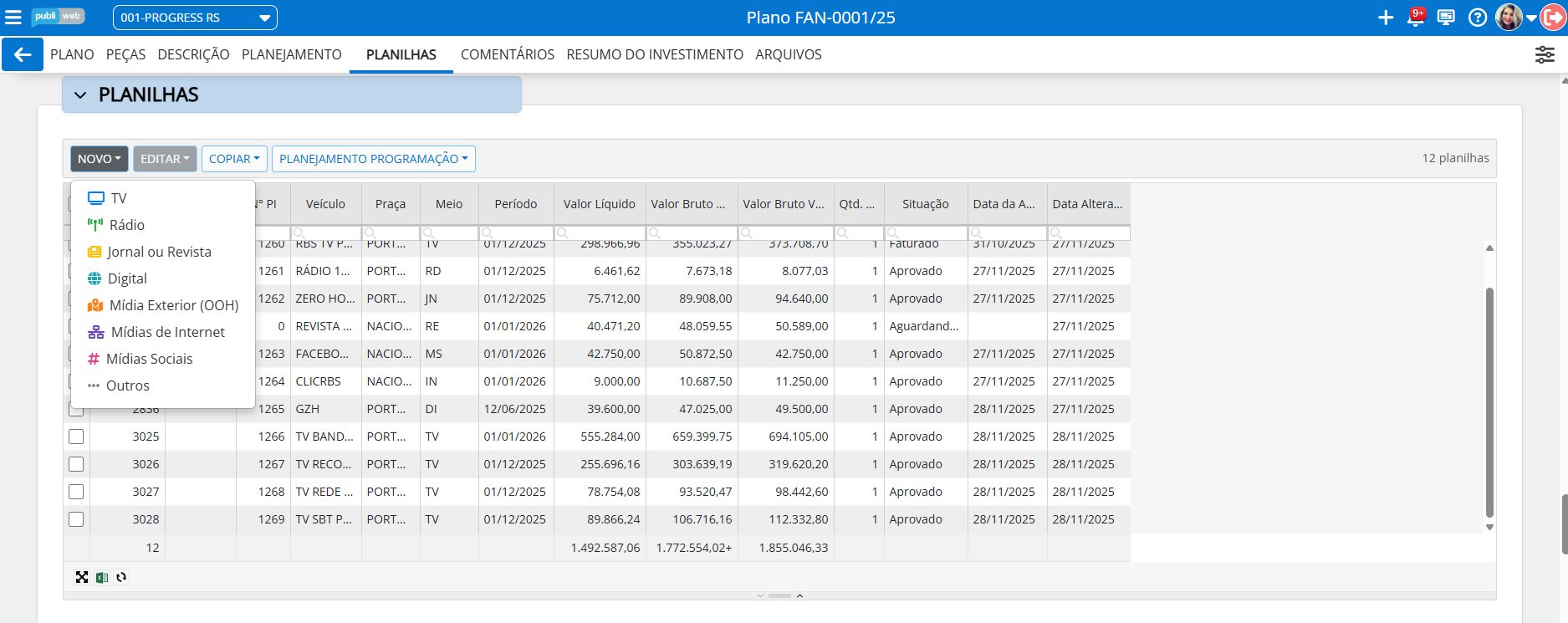Check the box for row 3028
Viewport: 1568px width, 623px height.
click(76, 519)
